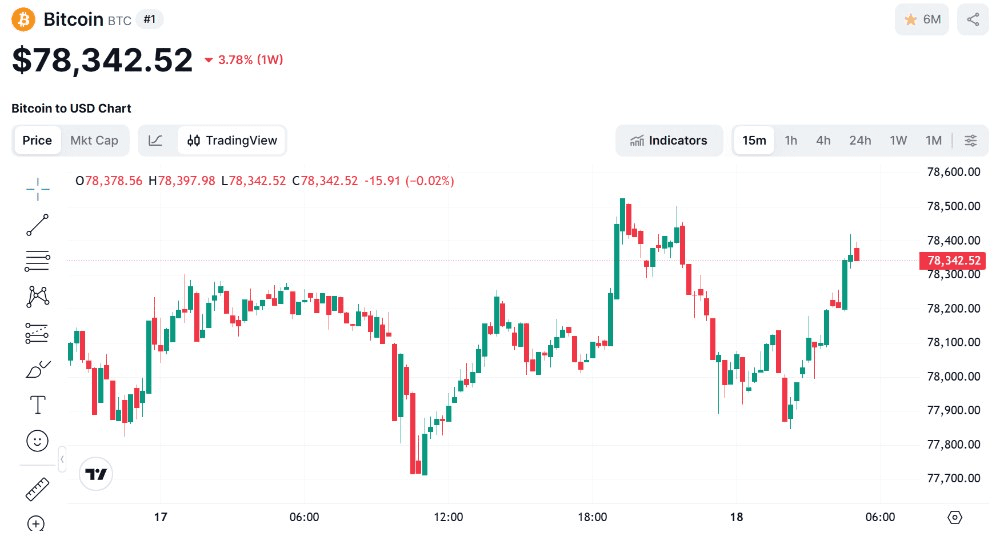This screenshot has height=553, width=1005.
Task: Share Bitcoin page via share icon
Action: tap(973, 19)
